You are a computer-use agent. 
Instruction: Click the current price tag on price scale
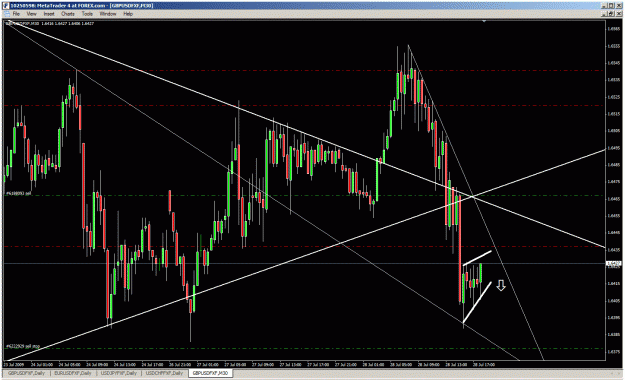pyautogui.click(x=613, y=264)
